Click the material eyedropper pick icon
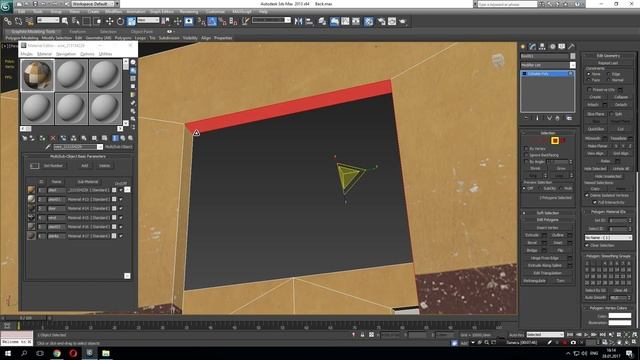The width and height of the screenshot is (640, 360). (48, 147)
